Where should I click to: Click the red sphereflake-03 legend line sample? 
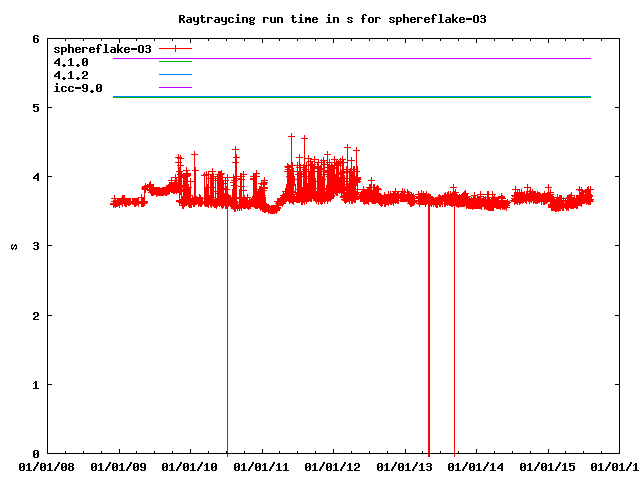click(x=174, y=48)
